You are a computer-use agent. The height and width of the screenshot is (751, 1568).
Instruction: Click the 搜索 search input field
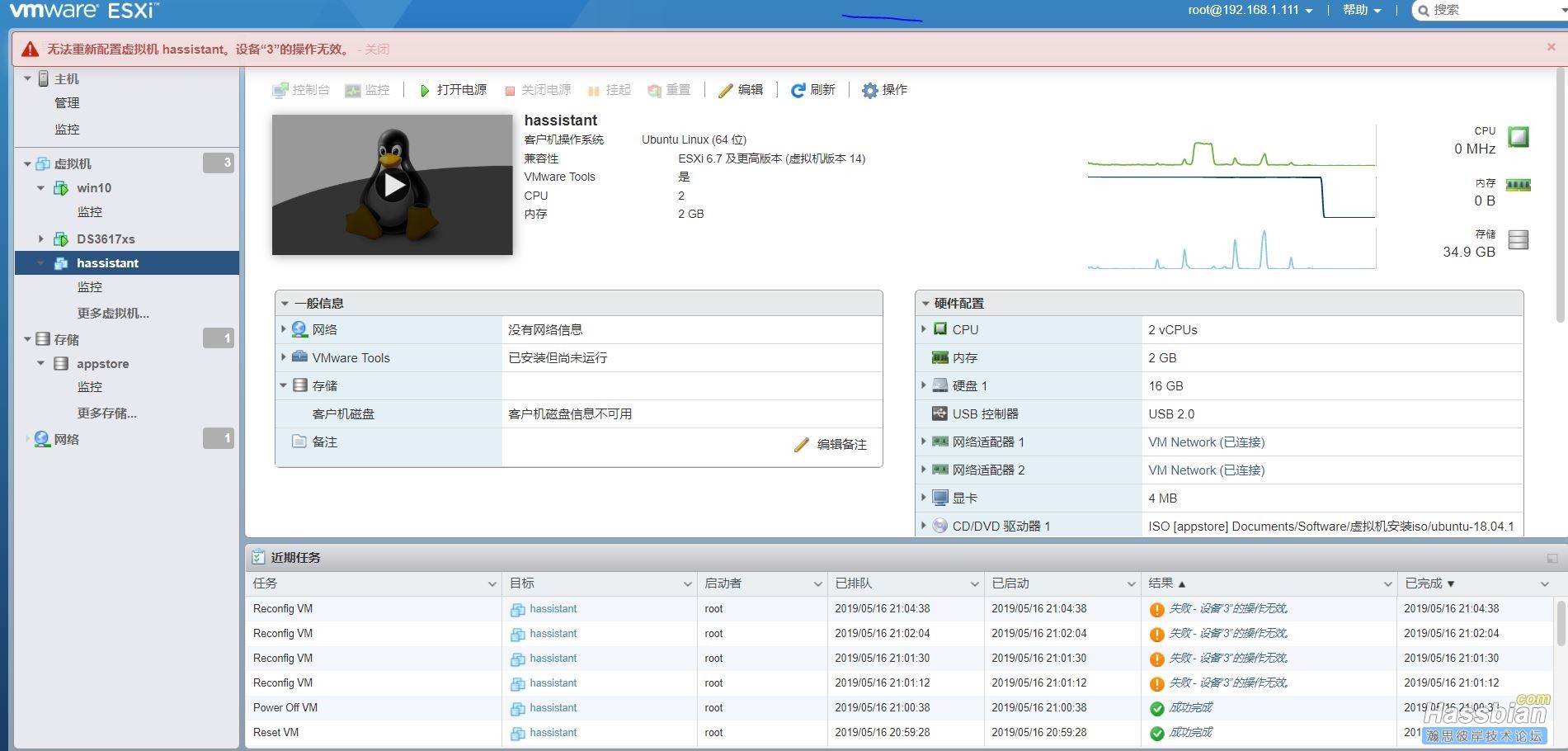[x=1493, y=10]
